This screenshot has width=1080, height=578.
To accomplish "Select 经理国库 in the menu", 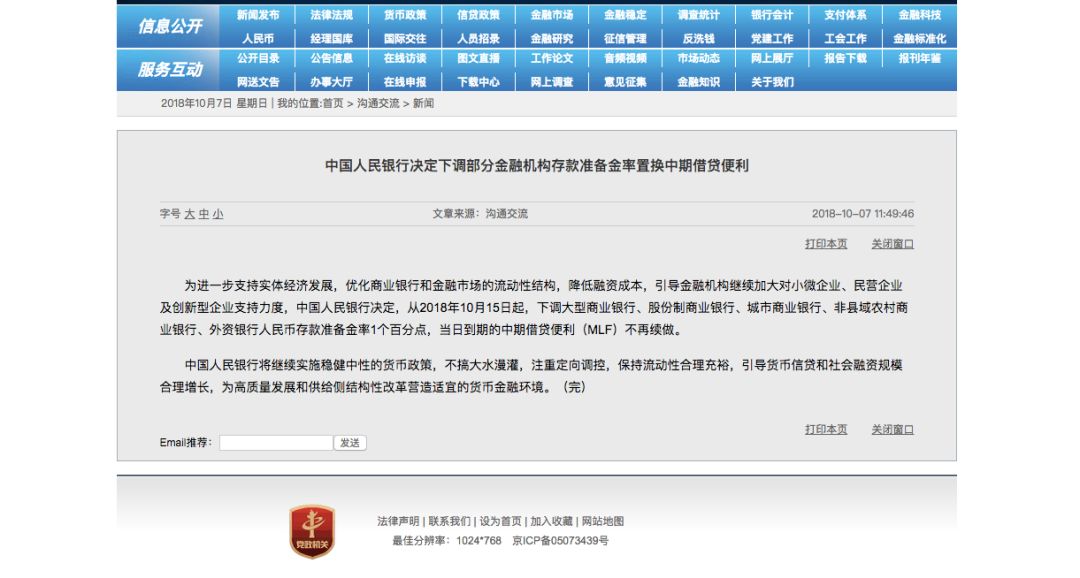I will click(x=331, y=39).
